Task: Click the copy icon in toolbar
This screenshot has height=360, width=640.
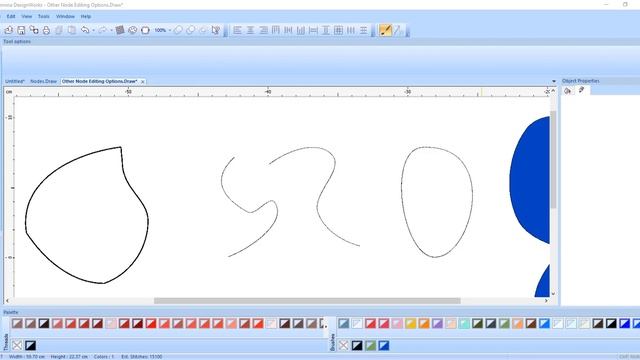Action: tap(59, 30)
